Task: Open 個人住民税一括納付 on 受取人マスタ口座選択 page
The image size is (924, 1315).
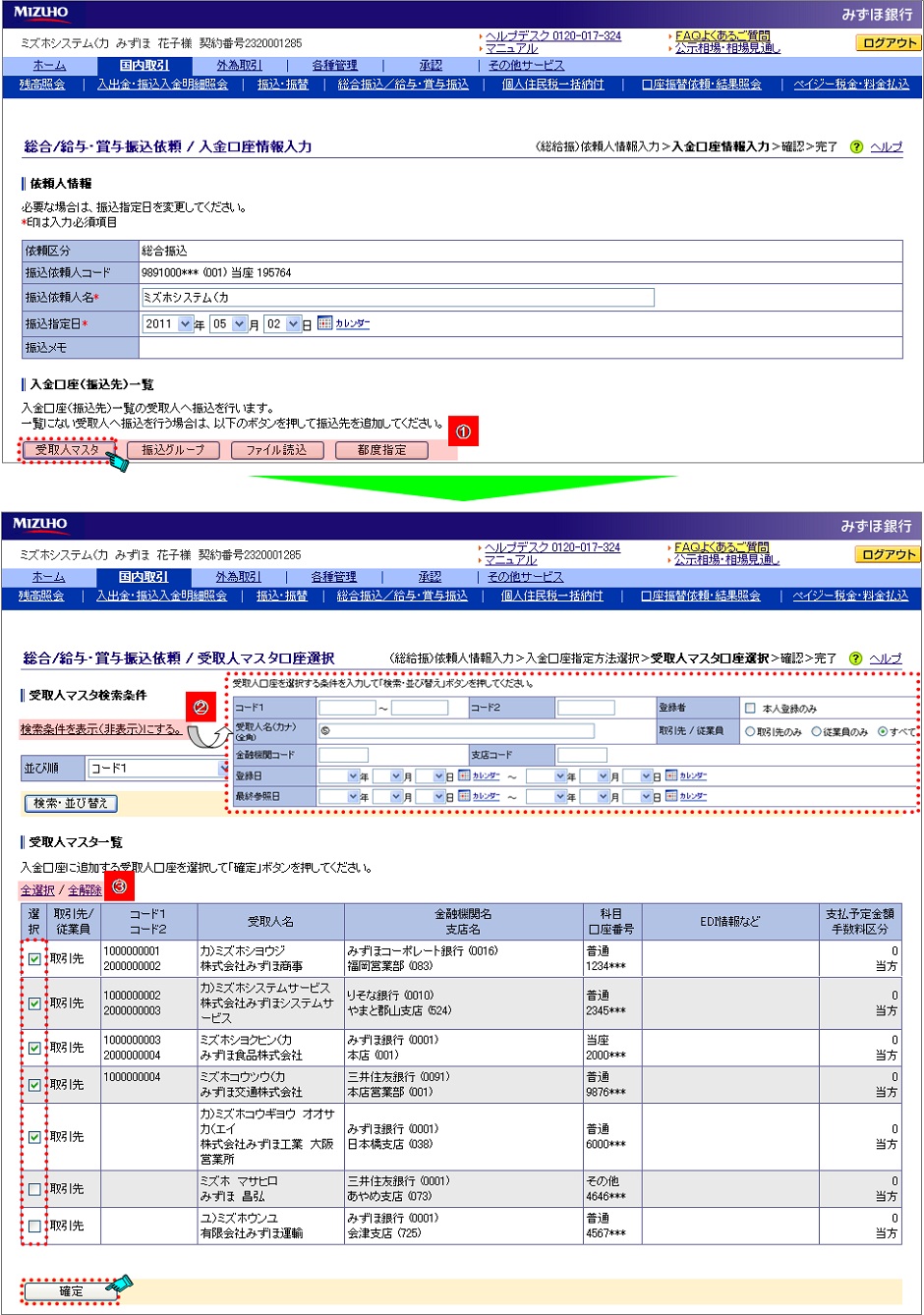Action: (x=552, y=596)
